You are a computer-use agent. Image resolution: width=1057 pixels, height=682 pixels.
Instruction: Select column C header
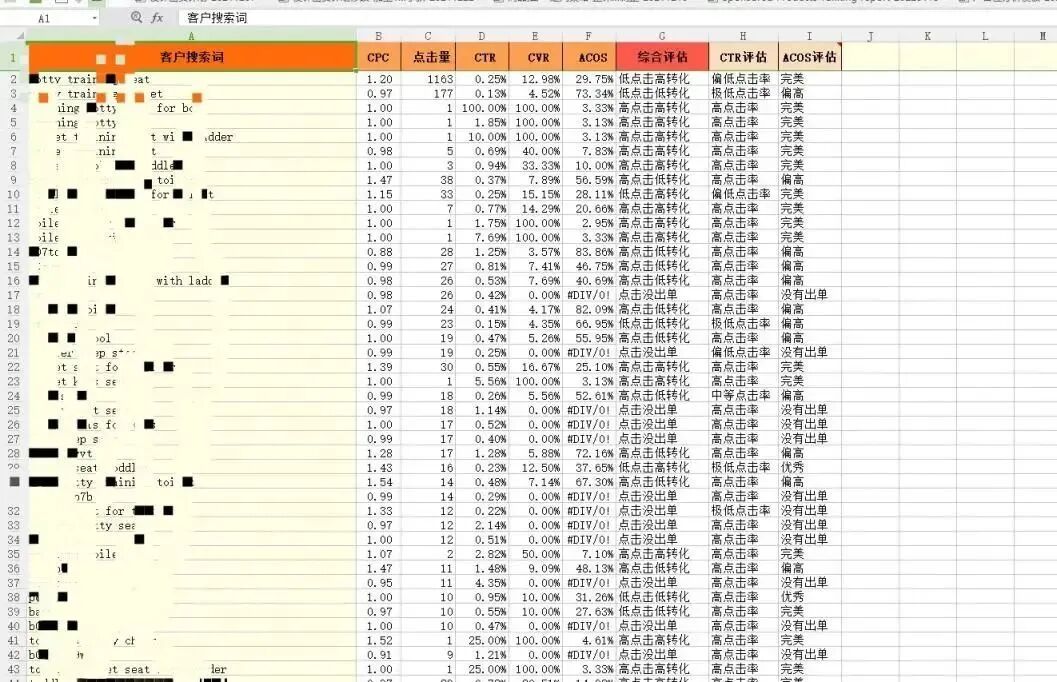[x=428, y=36]
